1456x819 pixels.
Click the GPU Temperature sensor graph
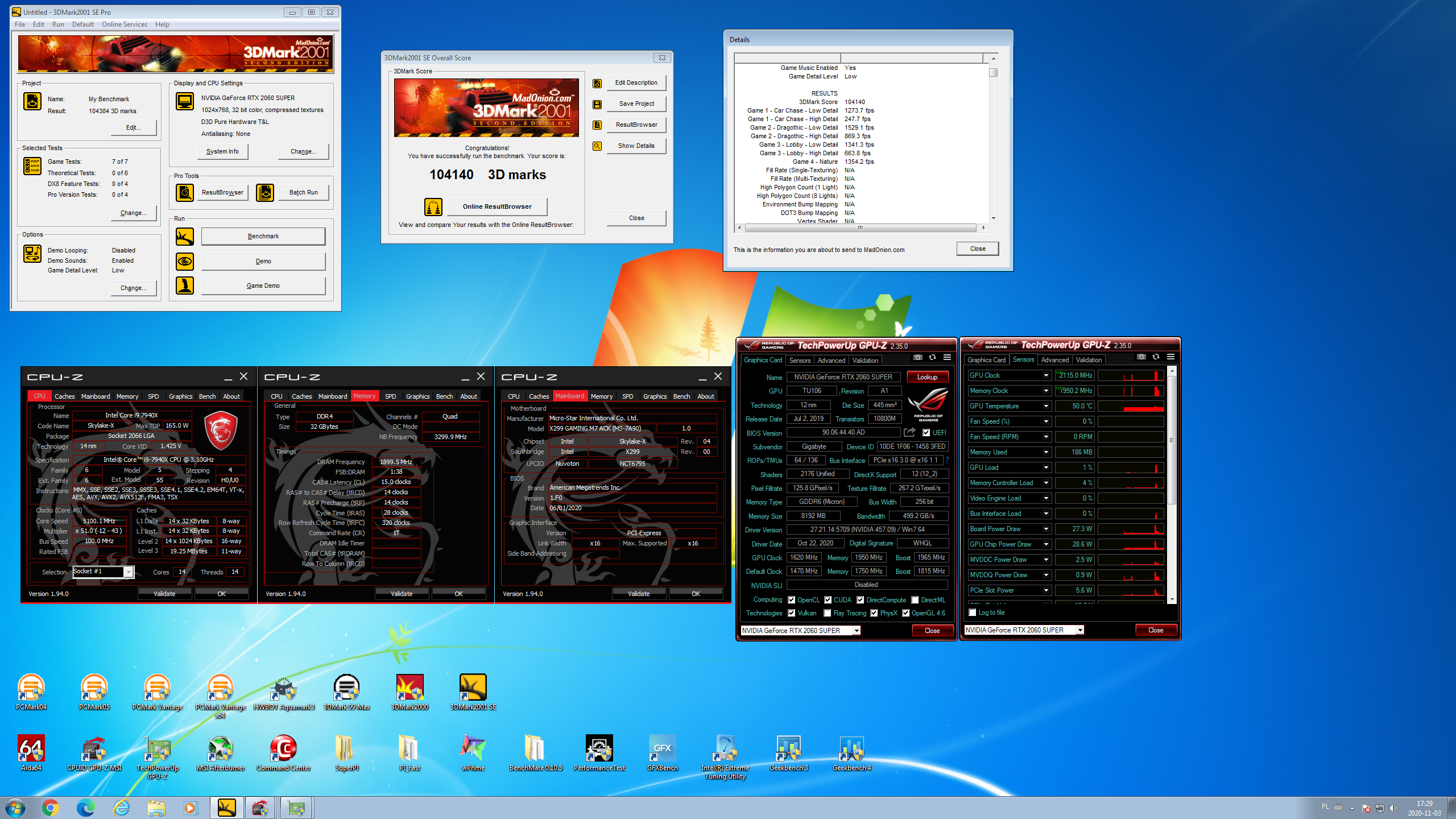(x=1130, y=406)
